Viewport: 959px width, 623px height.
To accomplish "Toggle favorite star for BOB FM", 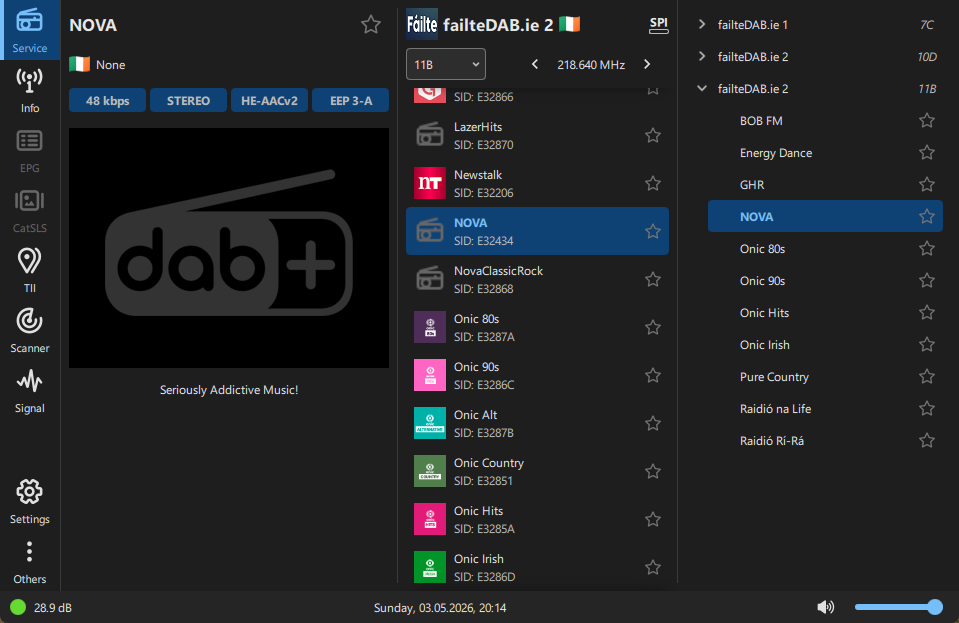I will (927, 120).
